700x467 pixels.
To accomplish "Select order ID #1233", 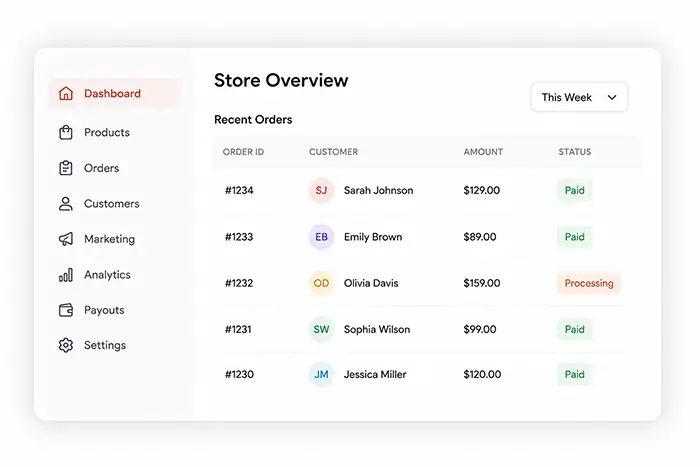I will [239, 237].
